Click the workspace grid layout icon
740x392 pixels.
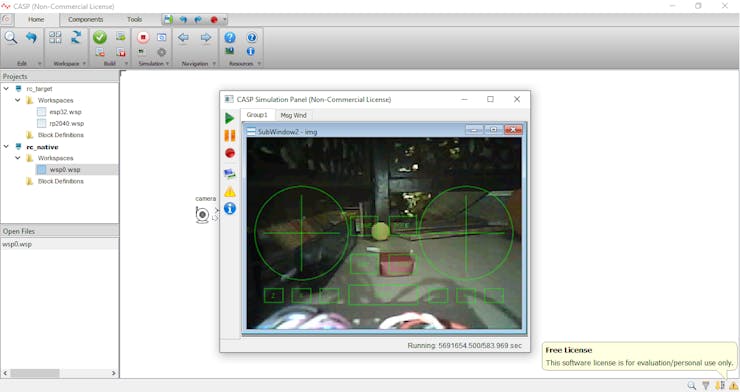(x=55, y=37)
